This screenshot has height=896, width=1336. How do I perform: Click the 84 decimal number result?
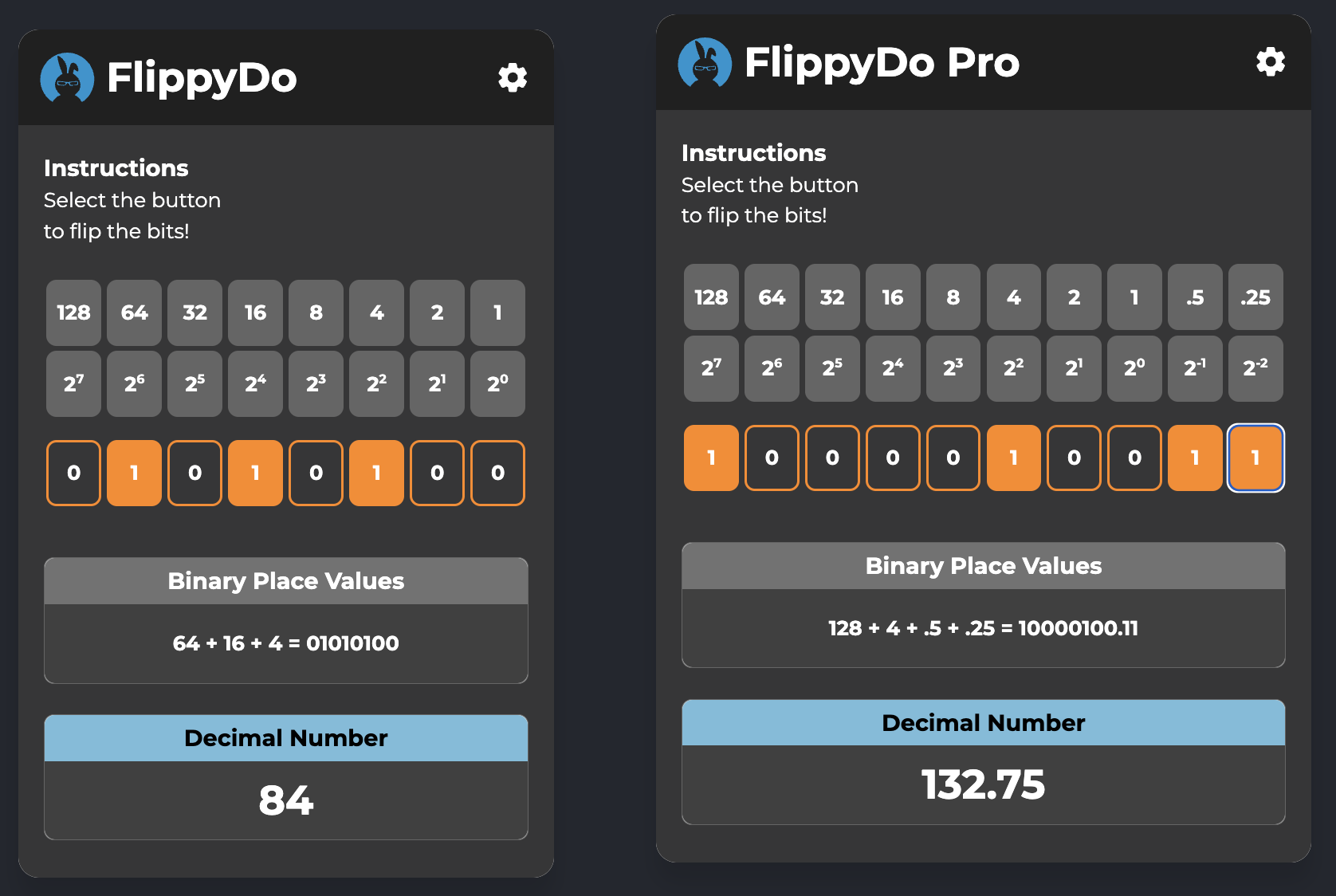tap(286, 800)
